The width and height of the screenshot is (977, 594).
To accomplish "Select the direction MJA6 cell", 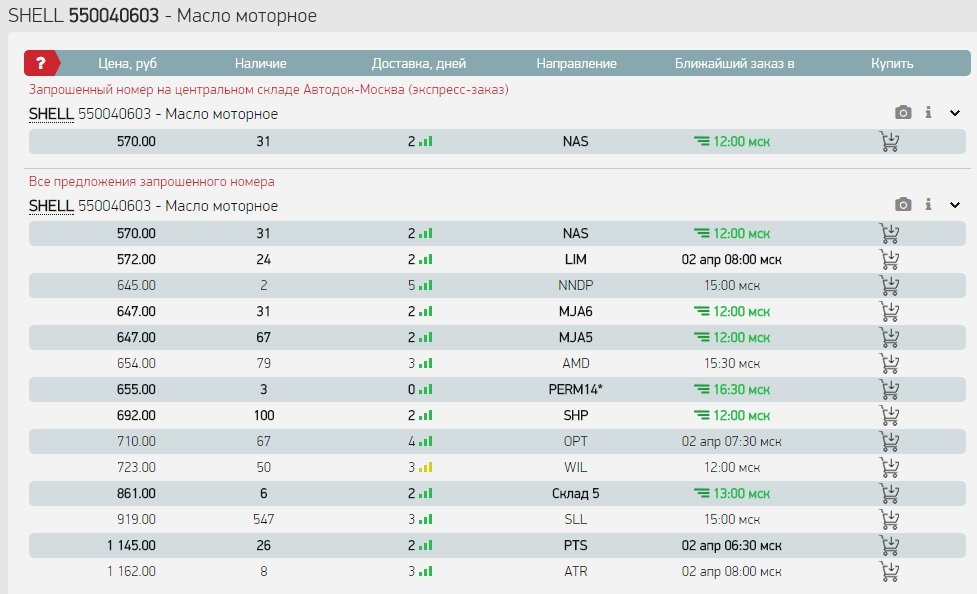I will pos(576,312).
